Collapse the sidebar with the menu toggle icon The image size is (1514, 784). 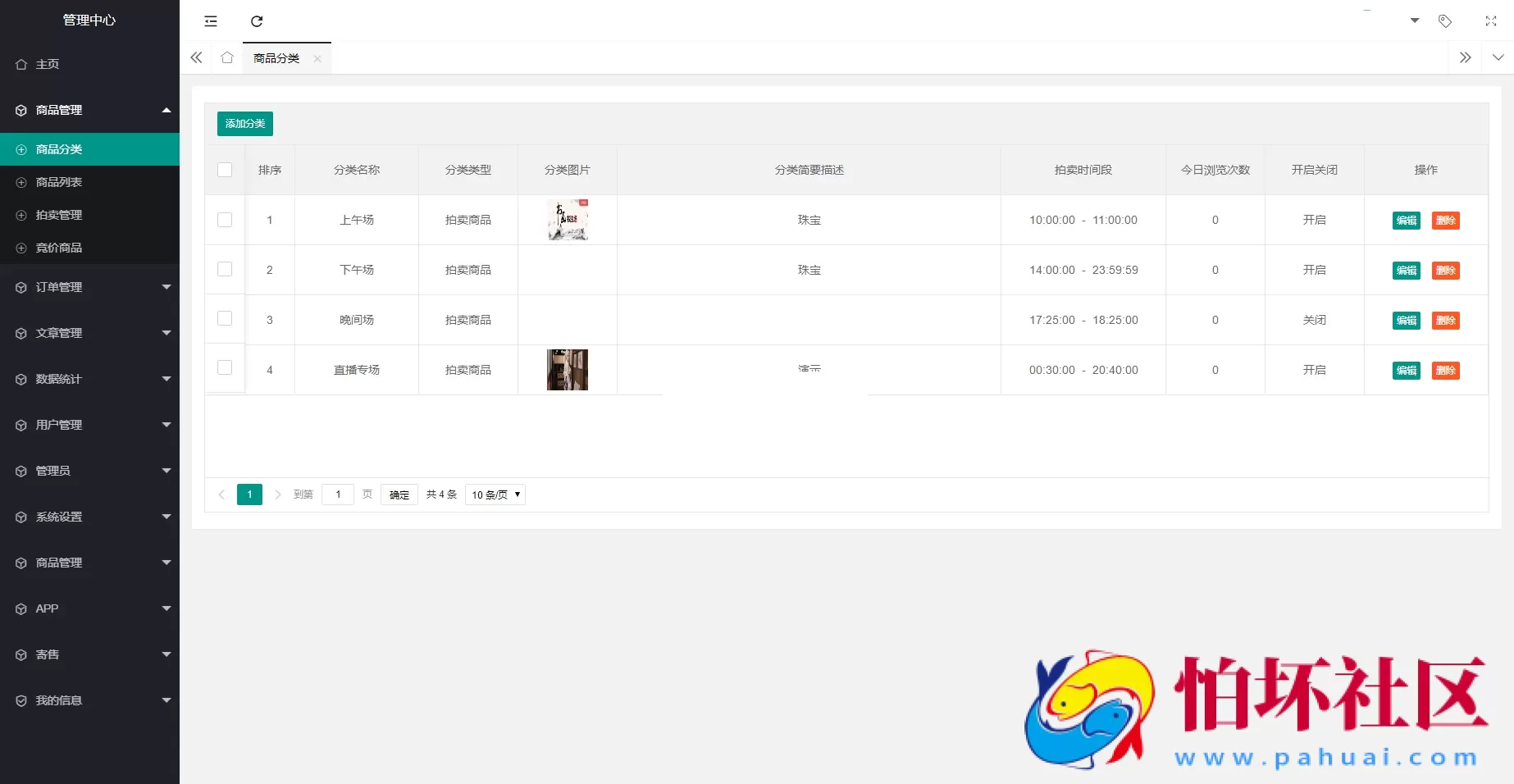[211, 21]
